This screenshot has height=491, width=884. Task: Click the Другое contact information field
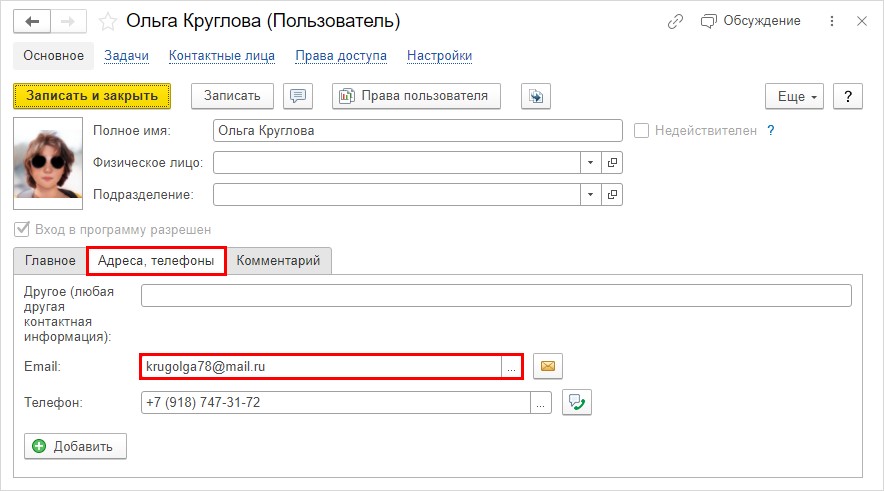[x=496, y=295]
